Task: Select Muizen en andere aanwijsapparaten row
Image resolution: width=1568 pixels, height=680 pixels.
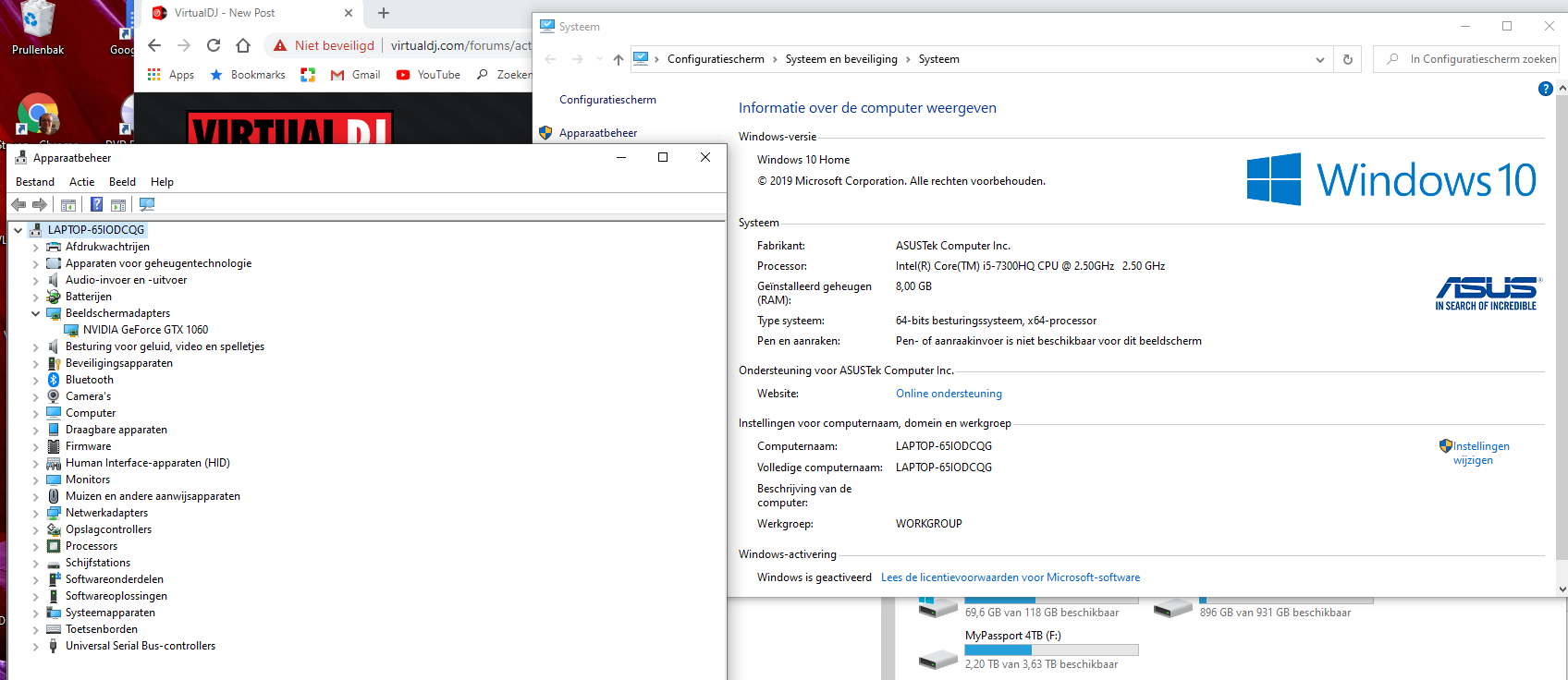Action: click(x=153, y=496)
